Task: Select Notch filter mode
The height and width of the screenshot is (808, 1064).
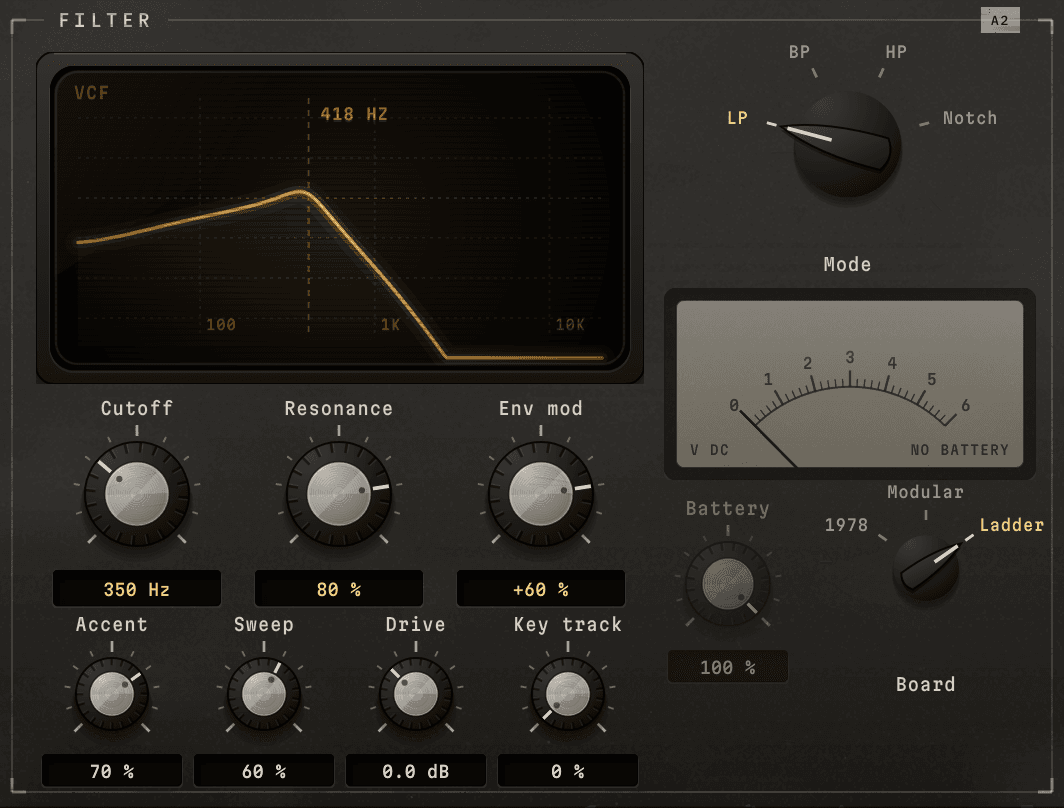Action: [x=970, y=118]
